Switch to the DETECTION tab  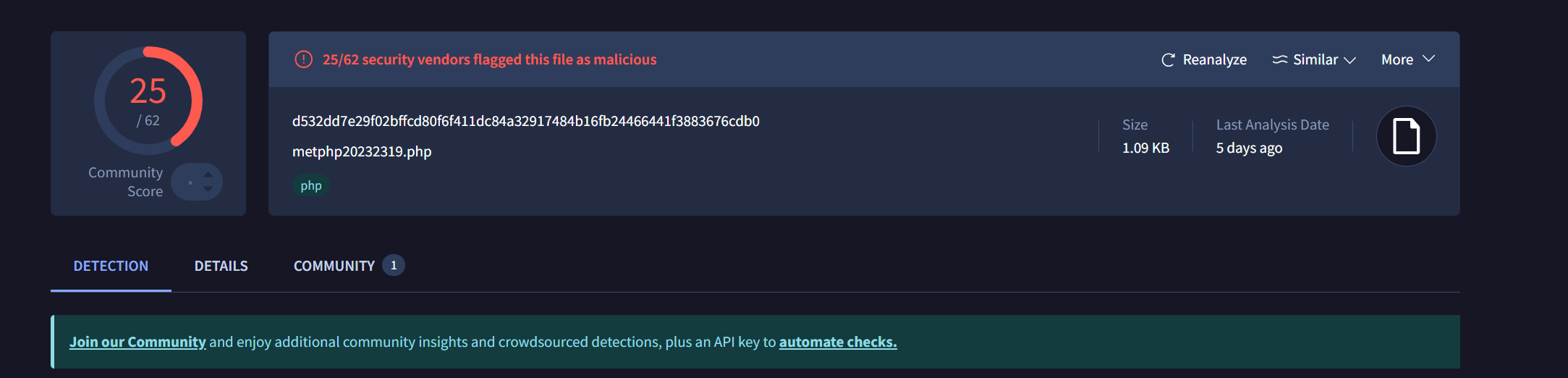pyautogui.click(x=111, y=266)
